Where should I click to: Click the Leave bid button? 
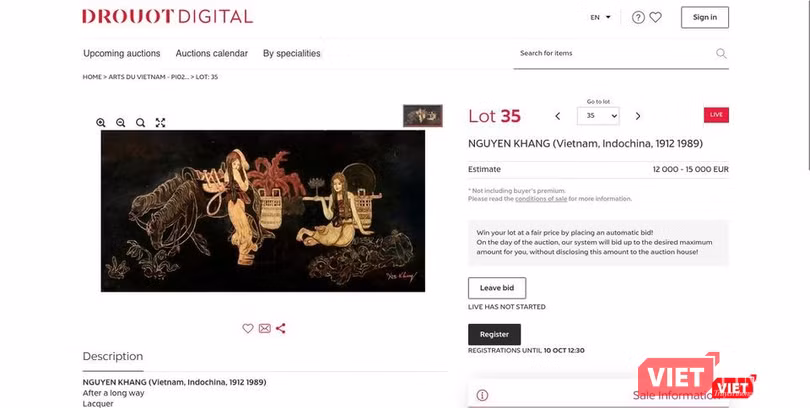497,288
